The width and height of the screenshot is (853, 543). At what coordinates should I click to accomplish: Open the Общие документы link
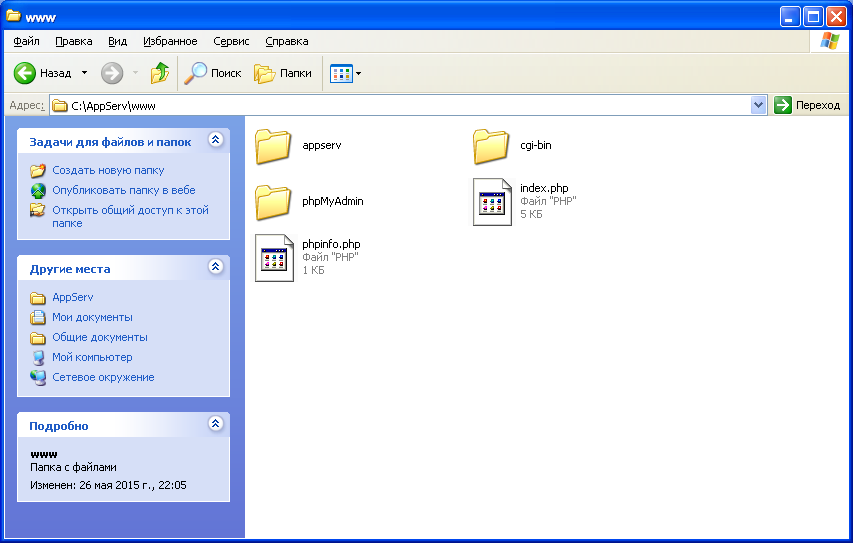coord(100,337)
